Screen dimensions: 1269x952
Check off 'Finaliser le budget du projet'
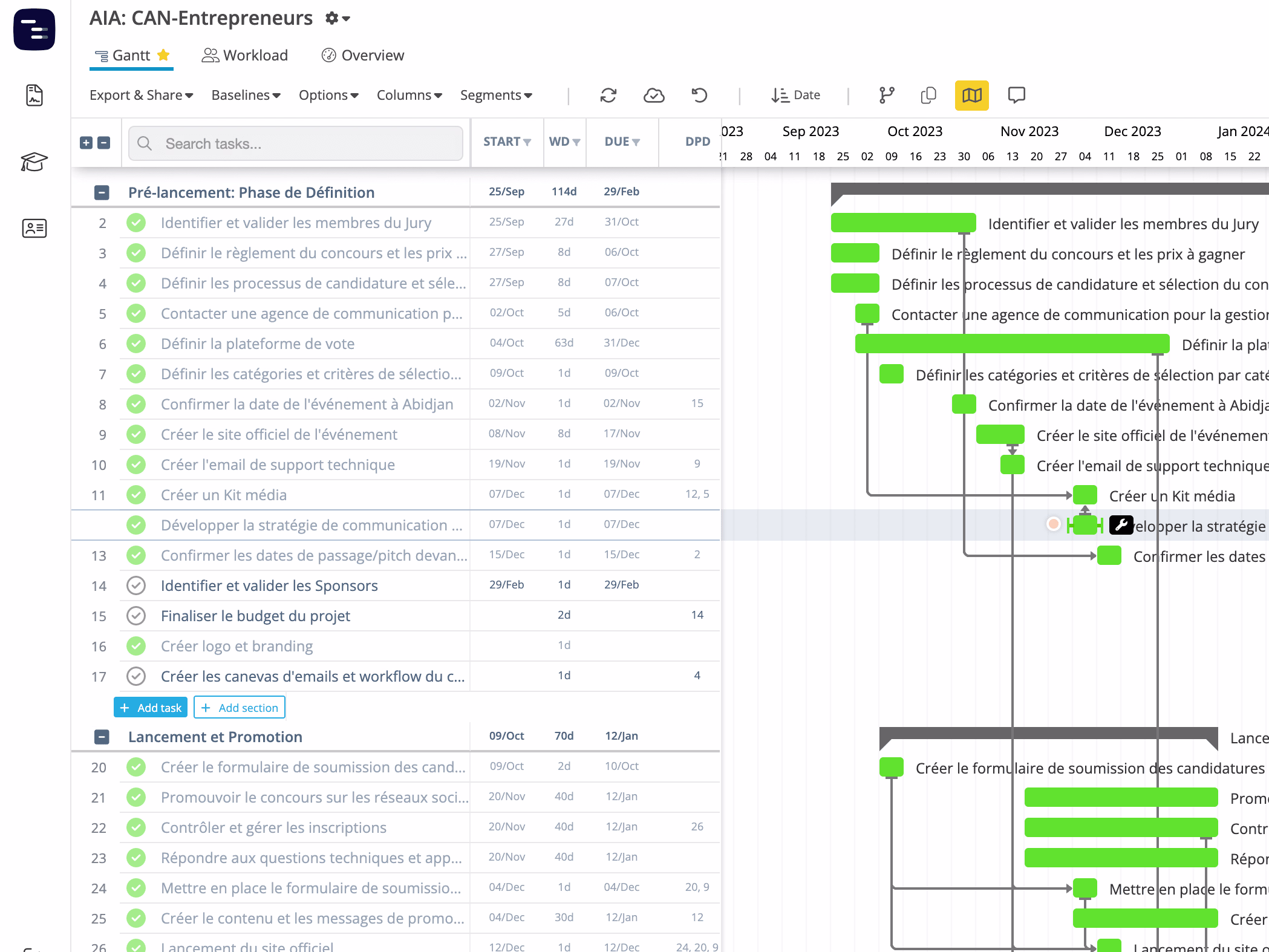coord(136,616)
